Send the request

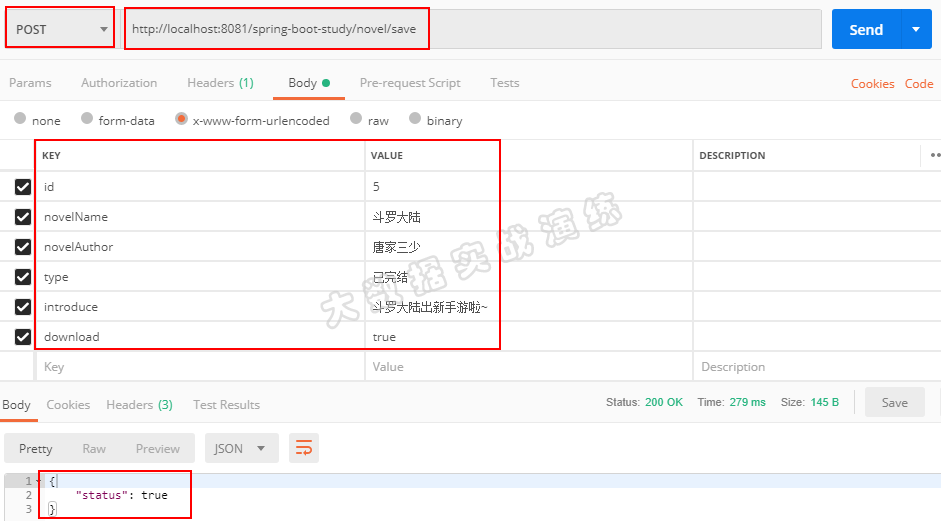pyautogui.click(x=866, y=29)
